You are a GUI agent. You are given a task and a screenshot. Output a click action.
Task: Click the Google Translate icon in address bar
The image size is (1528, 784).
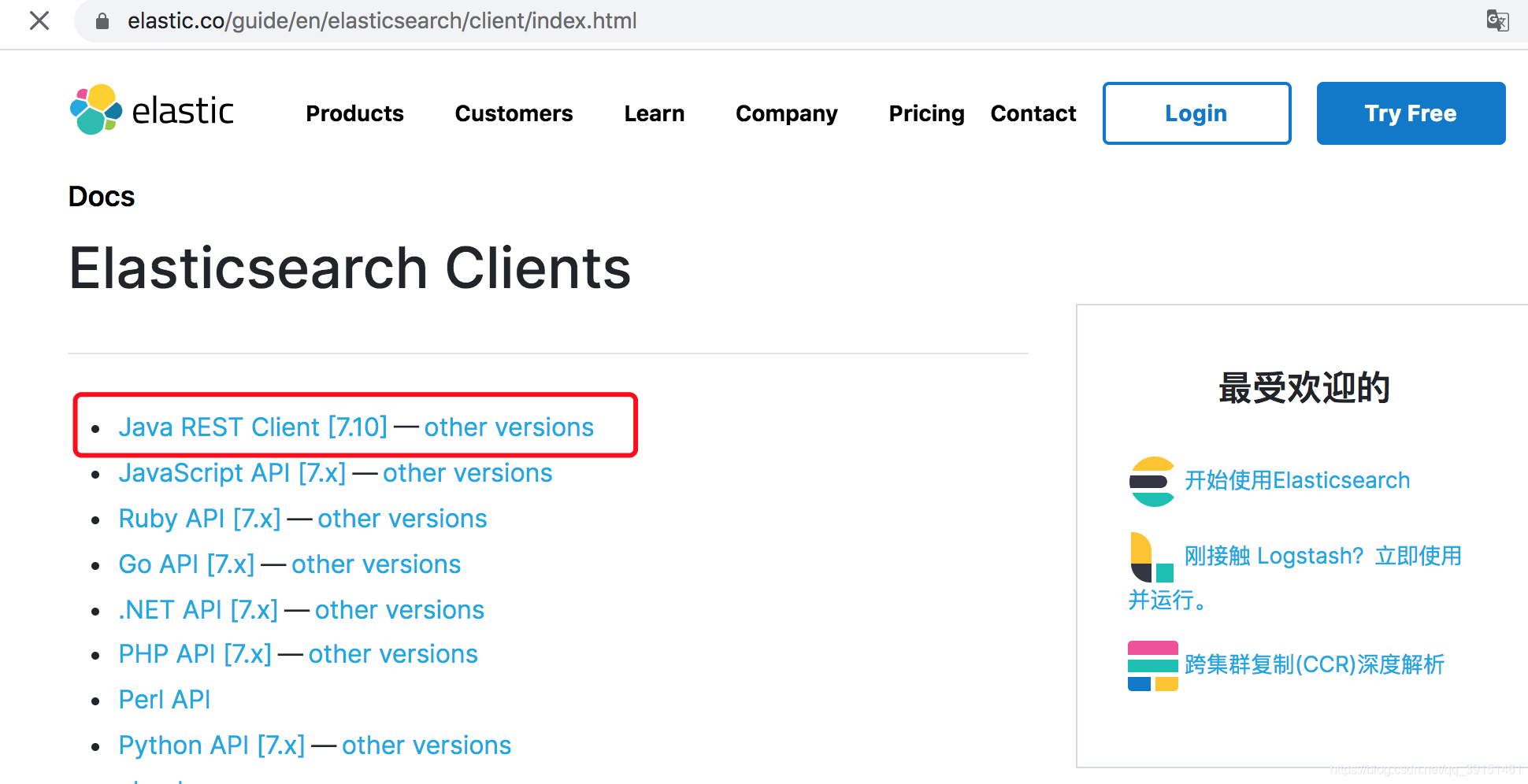coord(1497,20)
